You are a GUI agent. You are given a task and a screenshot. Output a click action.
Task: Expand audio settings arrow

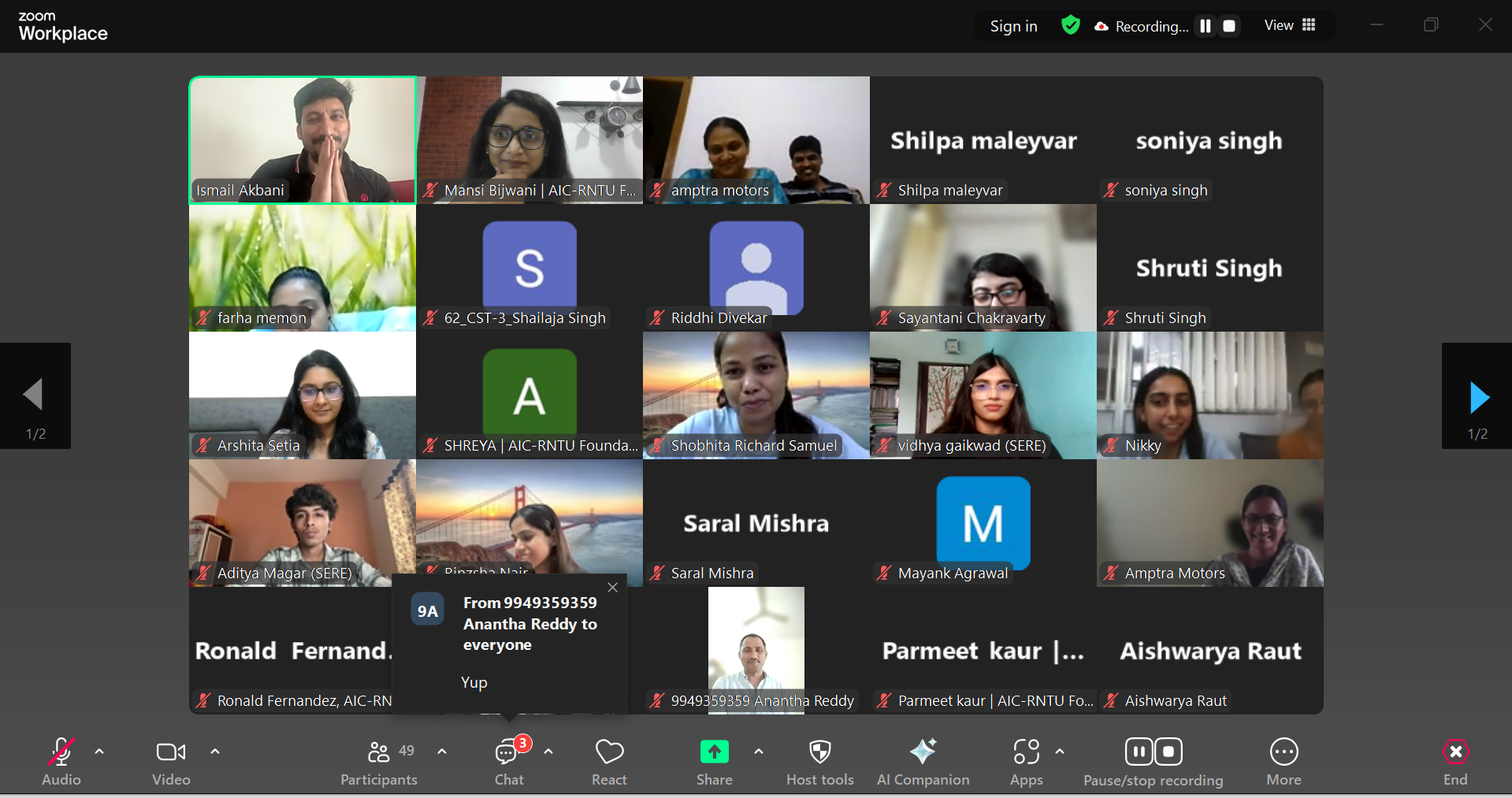click(x=99, y=752)
